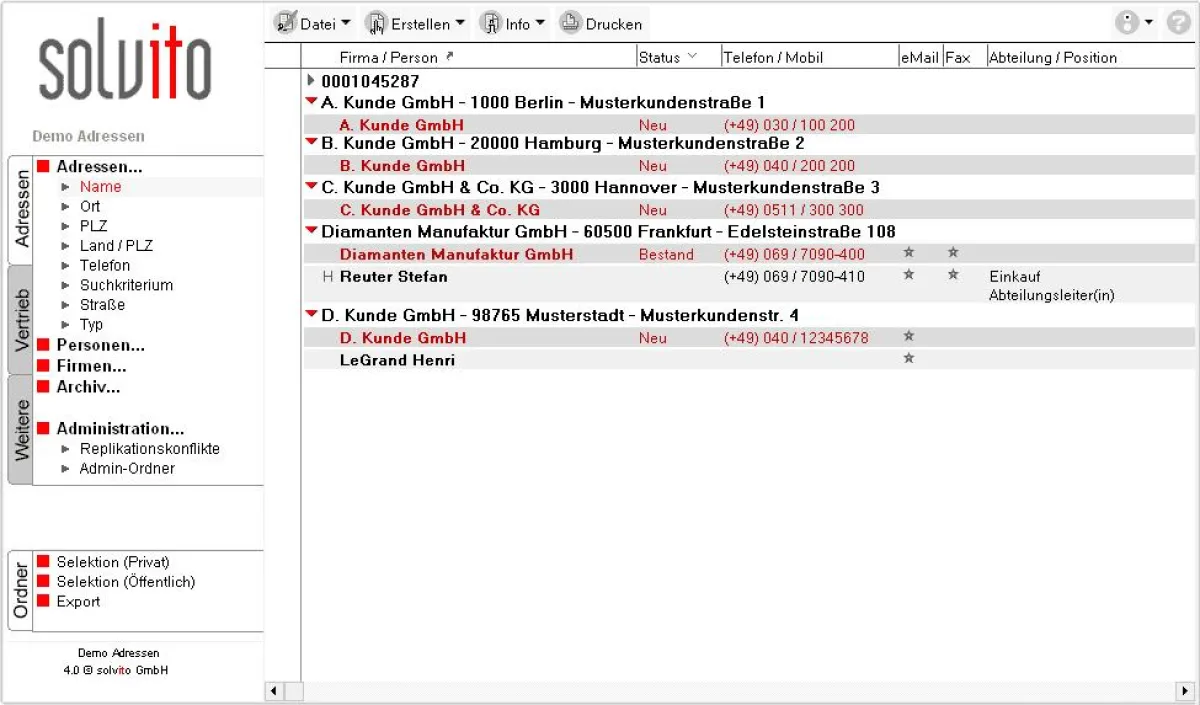Viewport: 1200px width, 705px height.
Task: Click the Drucken printer icon
Action: (x=570, y=22)
